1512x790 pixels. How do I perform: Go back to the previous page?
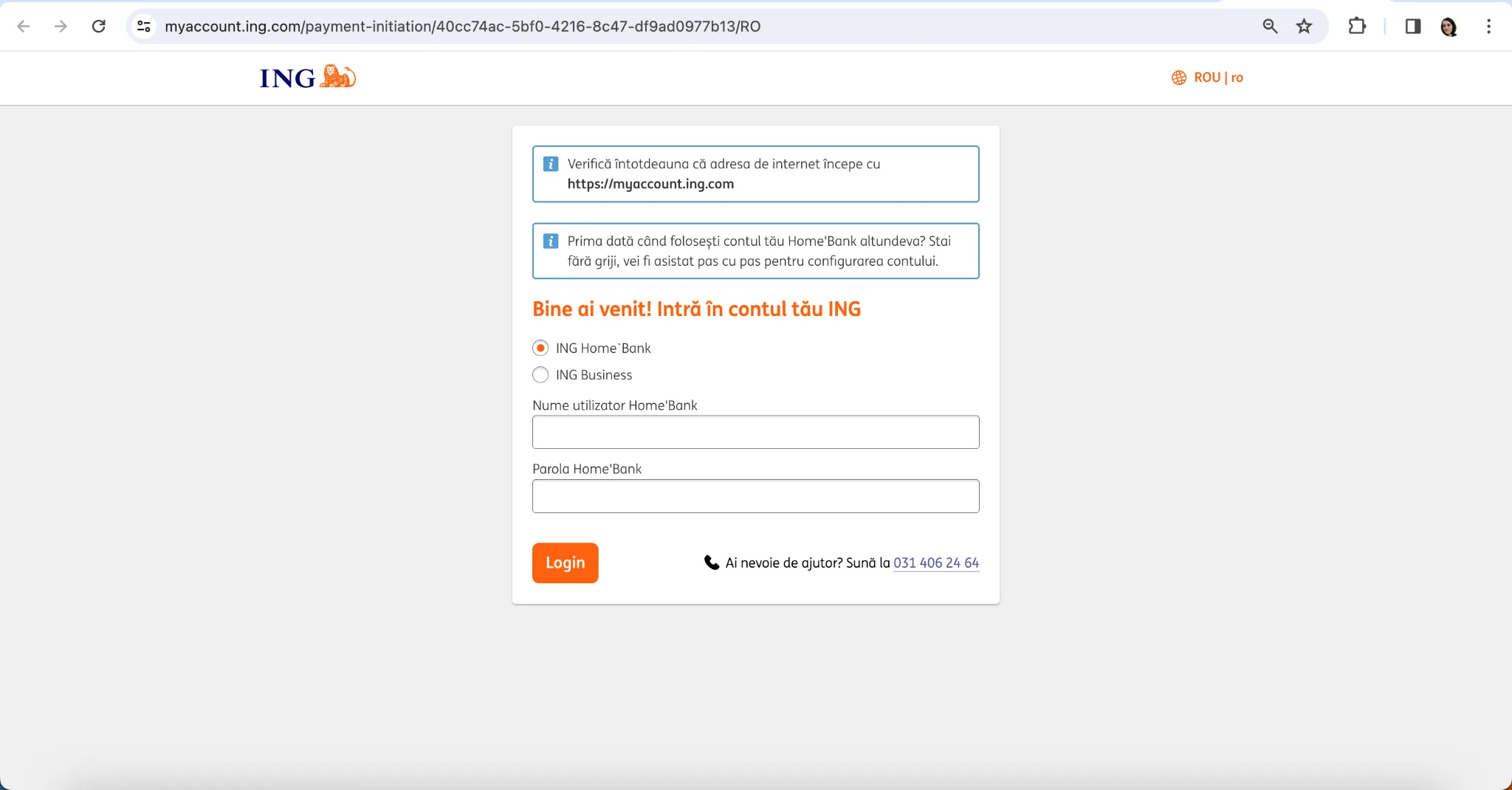pos(24,27)
